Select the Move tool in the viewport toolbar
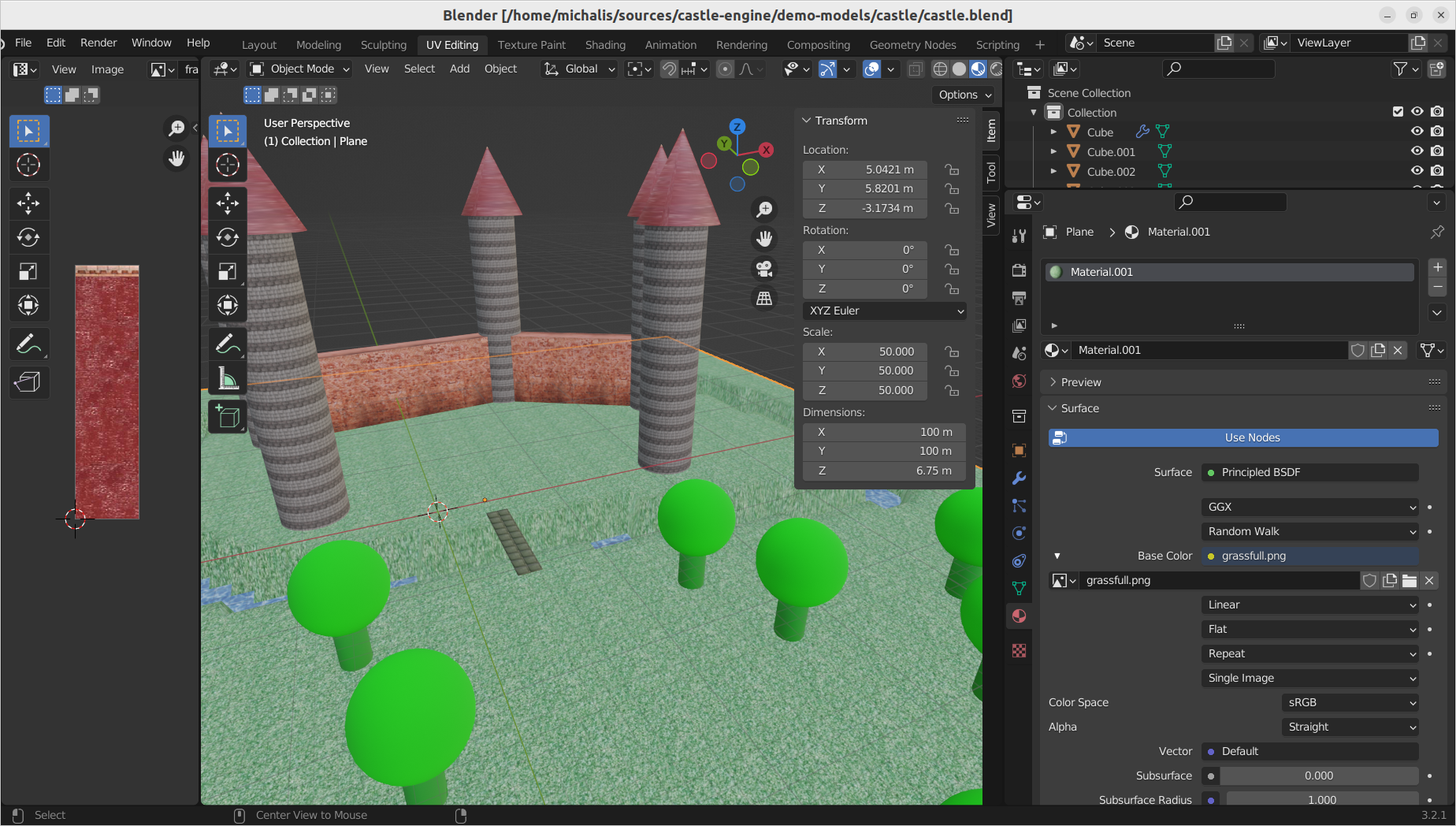The width and height of the screenshot is (1456, 826). tap(228, 203)
